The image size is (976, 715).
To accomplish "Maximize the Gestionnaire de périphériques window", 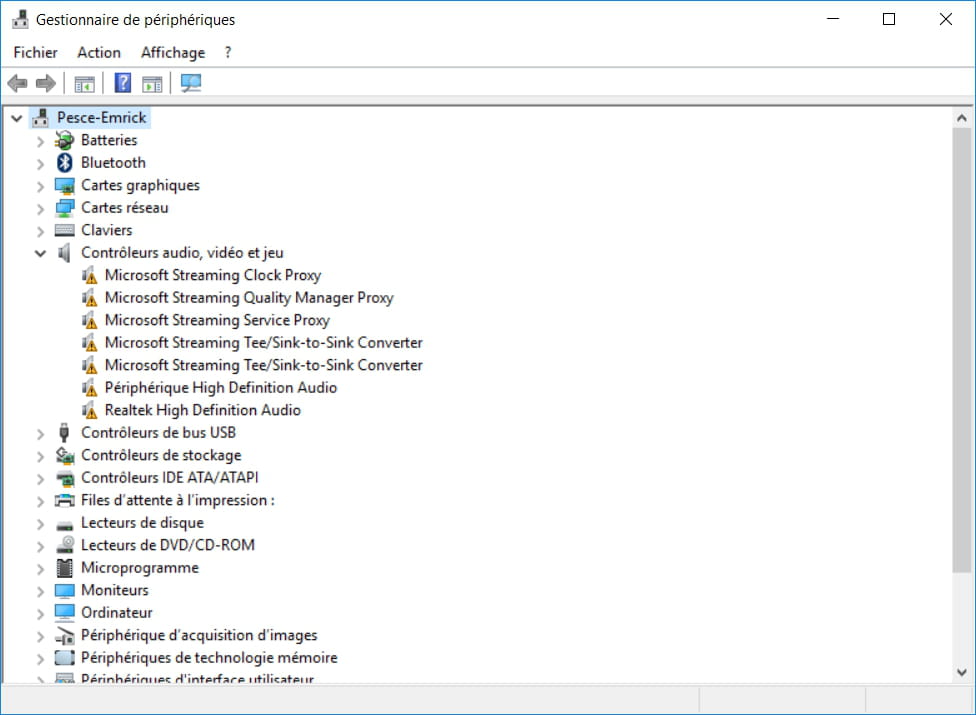I will pos(889,19).
